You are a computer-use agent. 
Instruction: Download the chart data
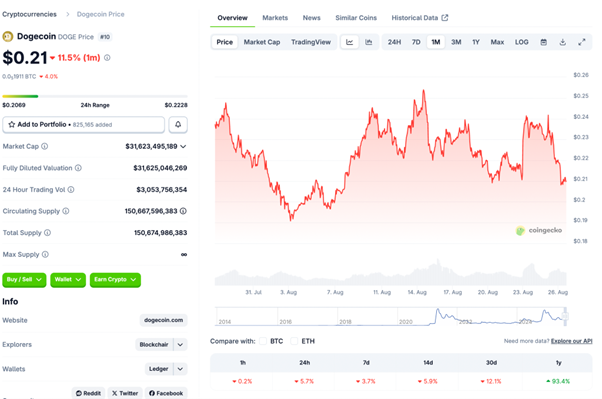(x=562, y=42)
